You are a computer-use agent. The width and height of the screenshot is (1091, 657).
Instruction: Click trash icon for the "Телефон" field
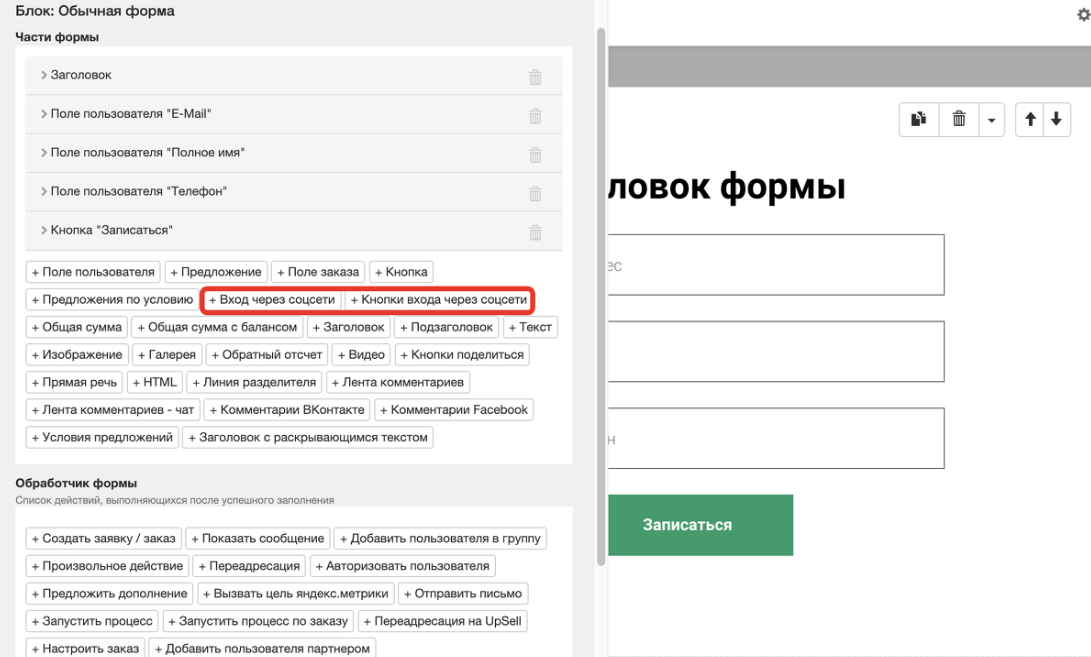coord(536,192)
